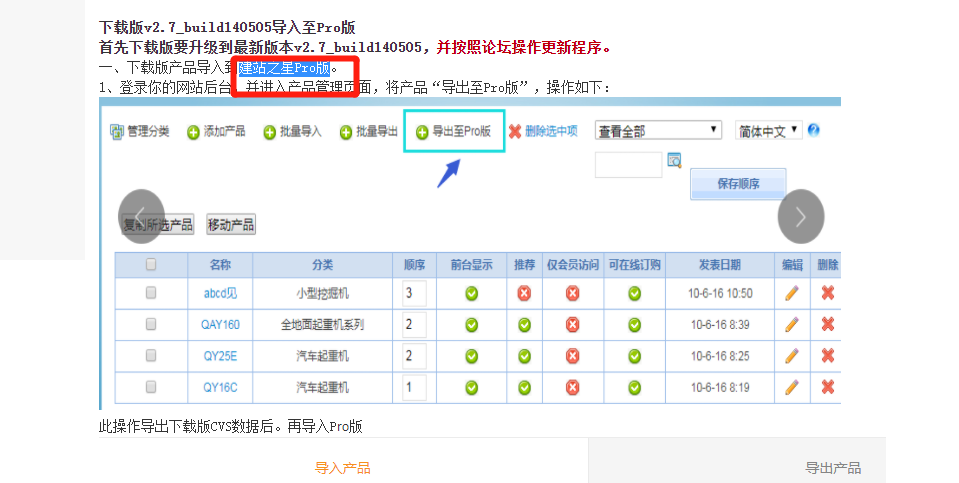Viewport: 959px width, 483px height.
Task: Click the 可在线订购 status icon for QAY160
Action: tap(635, 325)
